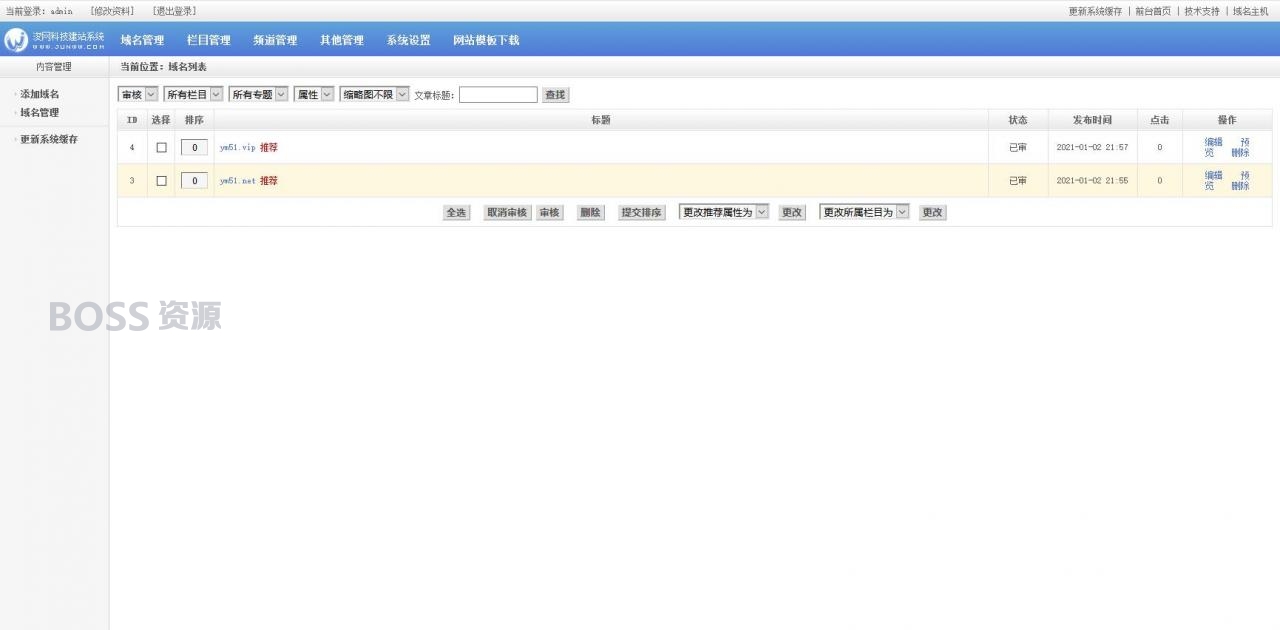Click 编辑 link in ym51.vip row
The image size is (1280, 630).
(1213, 142)
